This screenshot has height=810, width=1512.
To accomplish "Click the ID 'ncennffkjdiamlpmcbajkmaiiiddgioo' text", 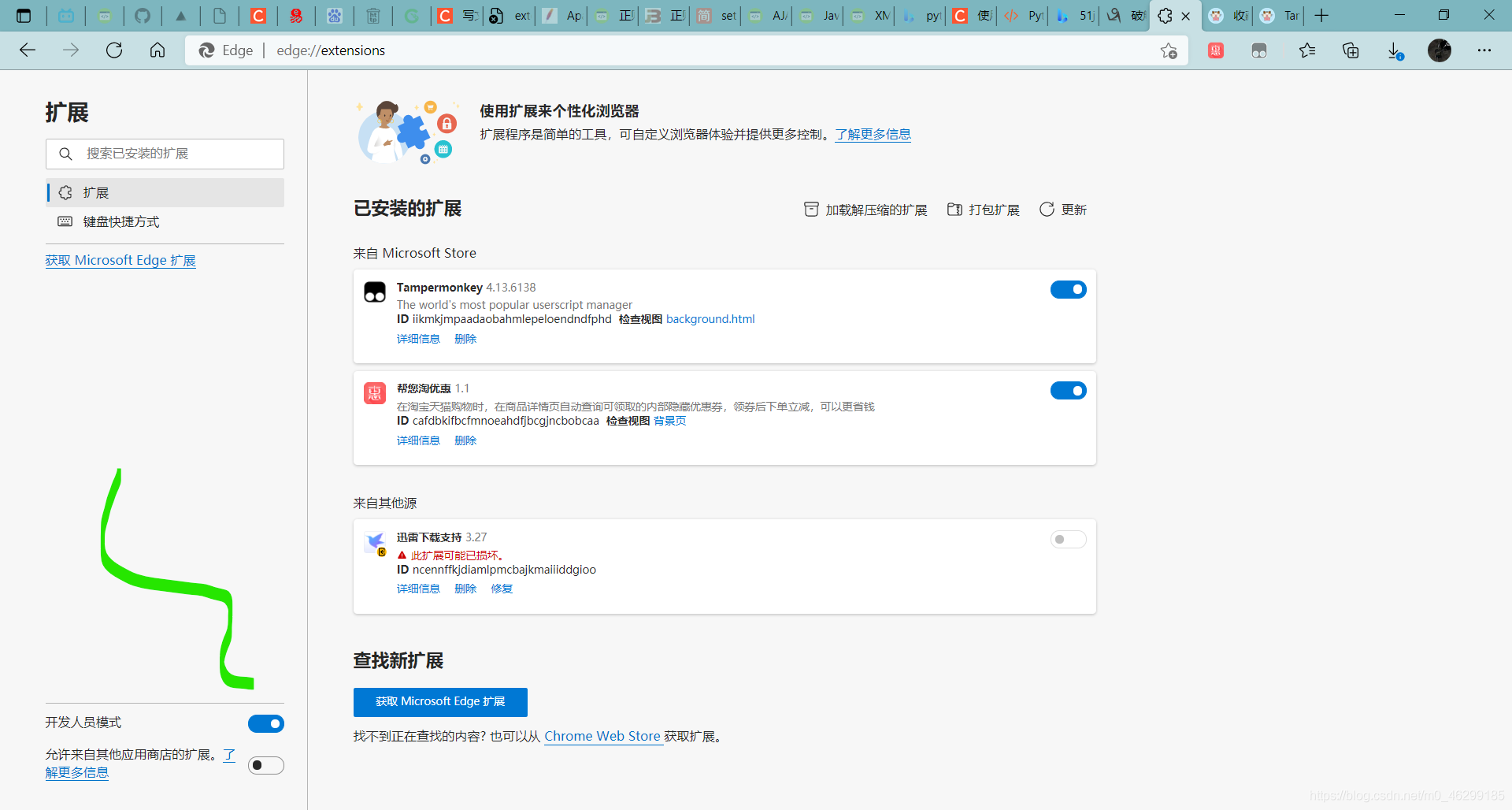I will pyautogui.click(x=504, y=570).
